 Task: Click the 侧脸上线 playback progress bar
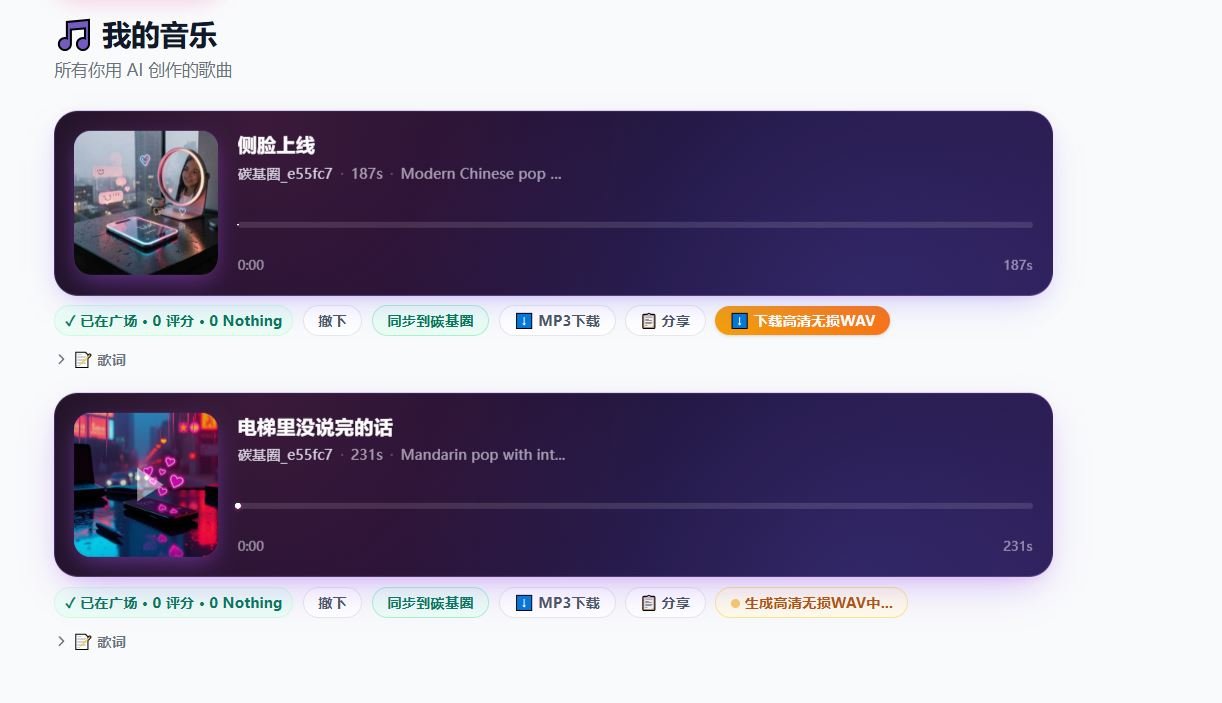click(635, 225)
